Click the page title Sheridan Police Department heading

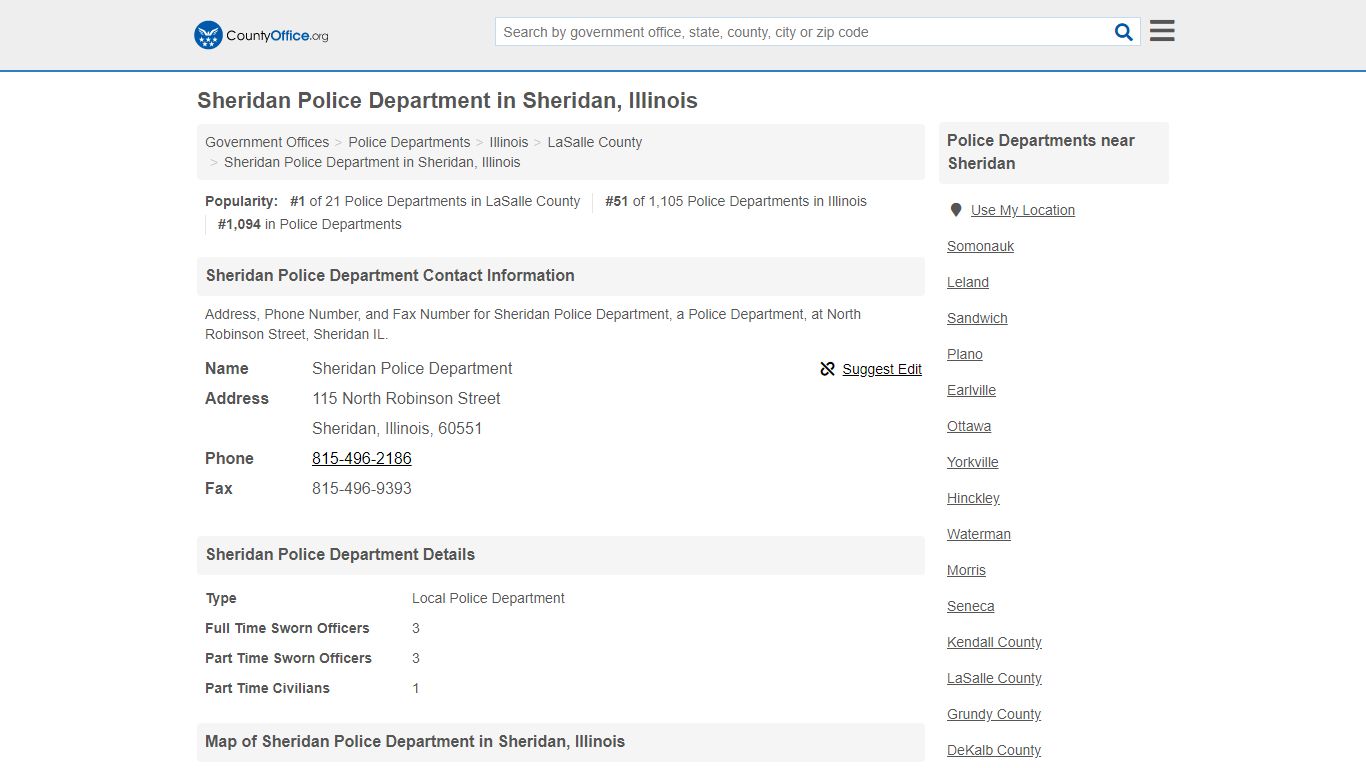click(447, 101)
